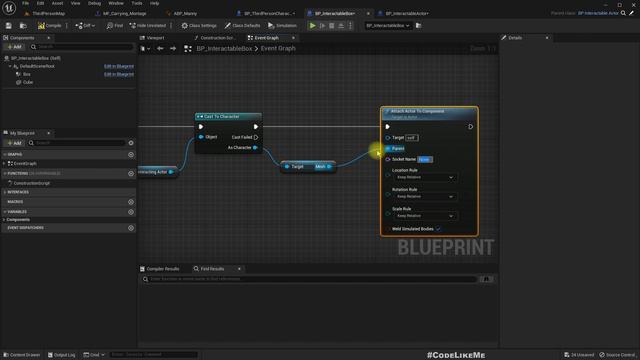Image resolution: width=640 pixels, height=360 pixels.
Task: Click the icon right of debug object dropdown
Action: (418, 25)
